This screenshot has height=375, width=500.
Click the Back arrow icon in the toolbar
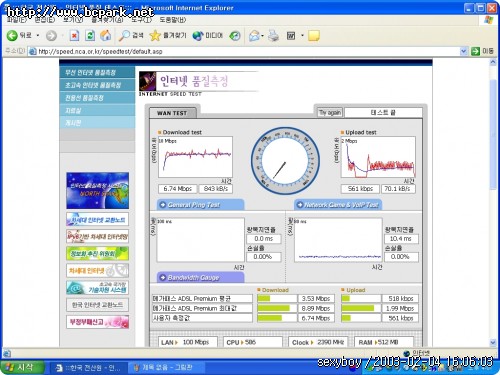(x=12, y=35)
